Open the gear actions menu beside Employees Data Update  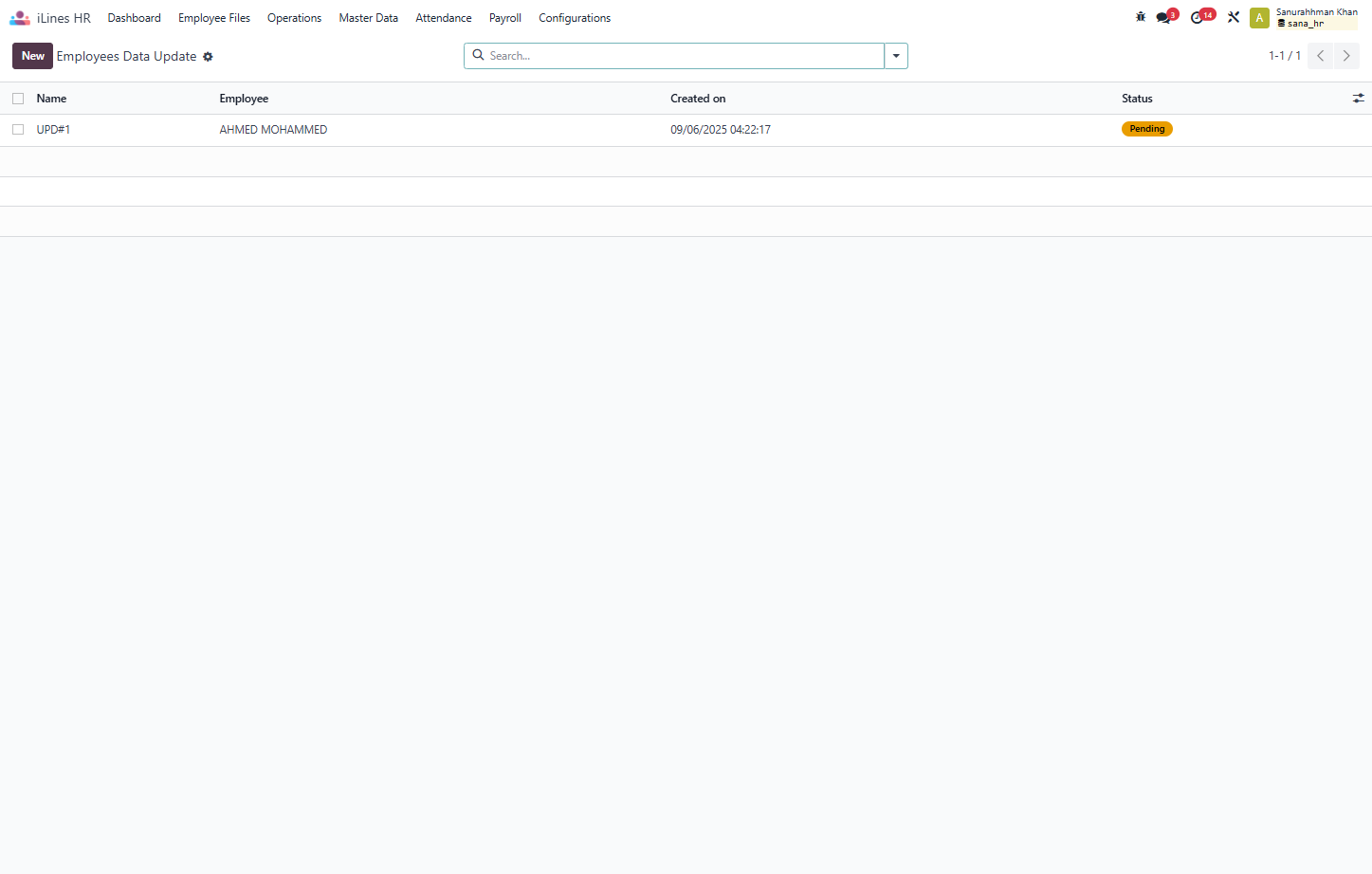pyautogui.click(x=208, y=57)
